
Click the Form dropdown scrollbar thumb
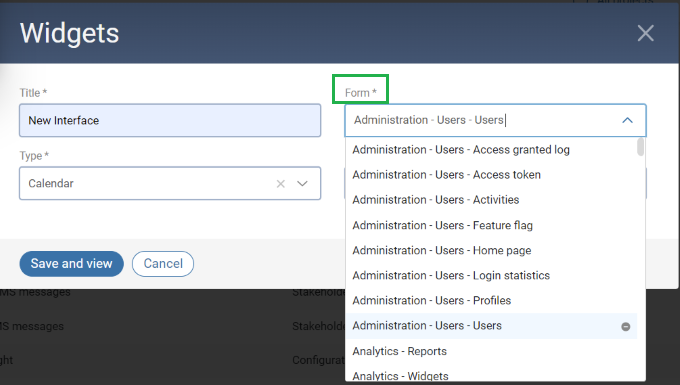tap(641, 147)
